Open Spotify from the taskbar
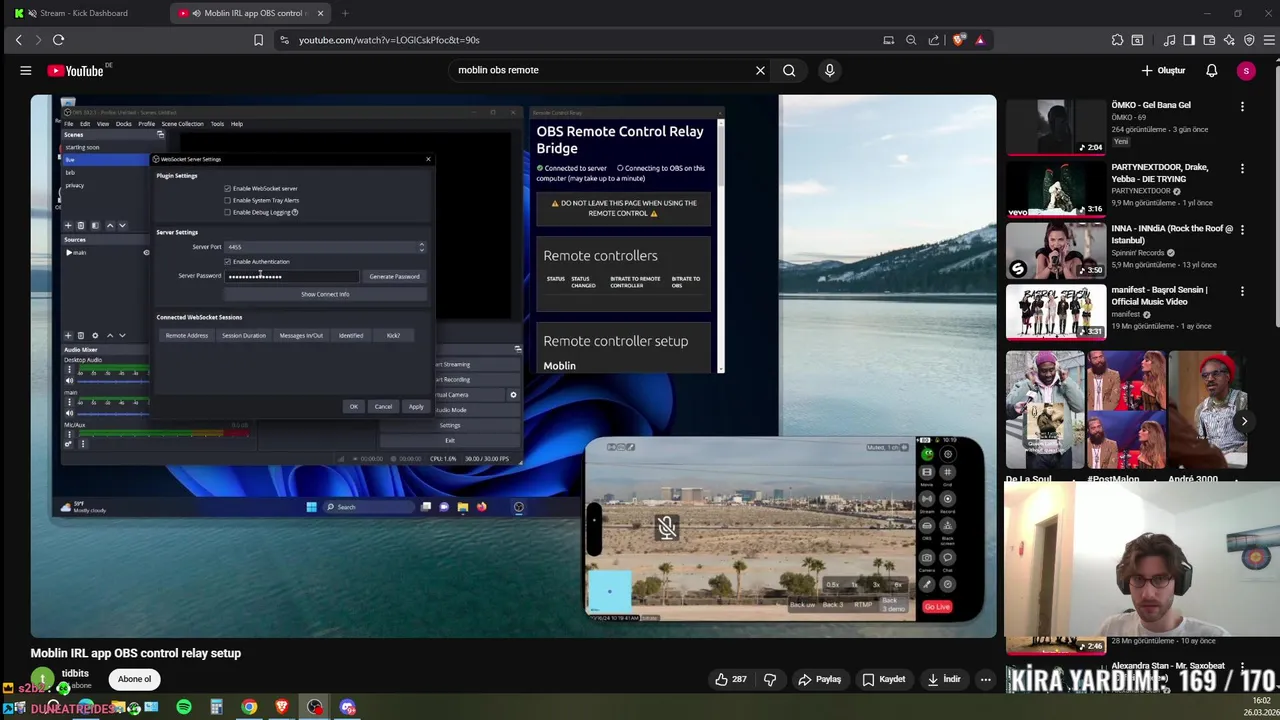This screenshot has width=1280, height=720. (184, 707)
